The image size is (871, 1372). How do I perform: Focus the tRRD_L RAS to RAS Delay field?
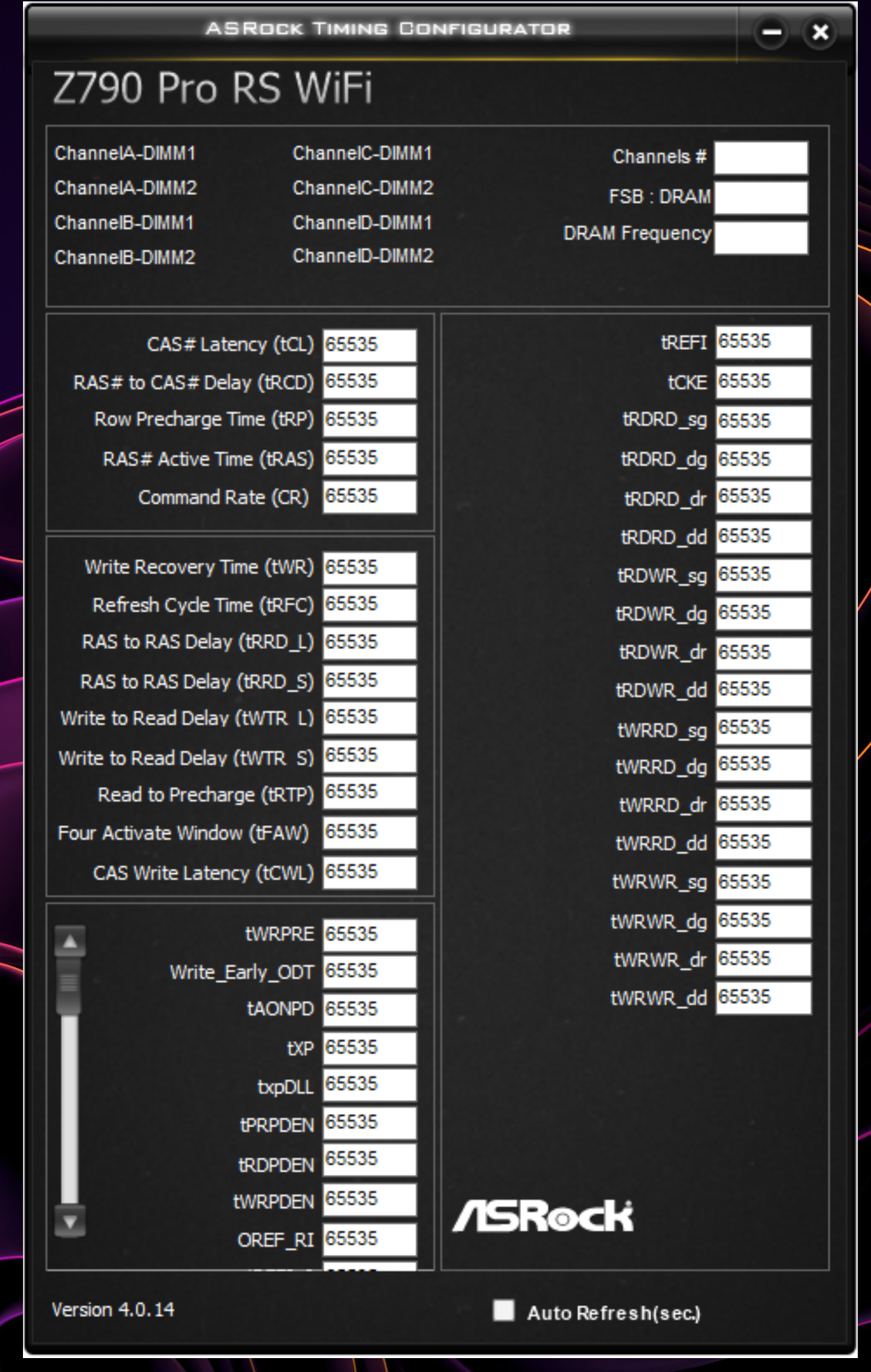point(370,644)
